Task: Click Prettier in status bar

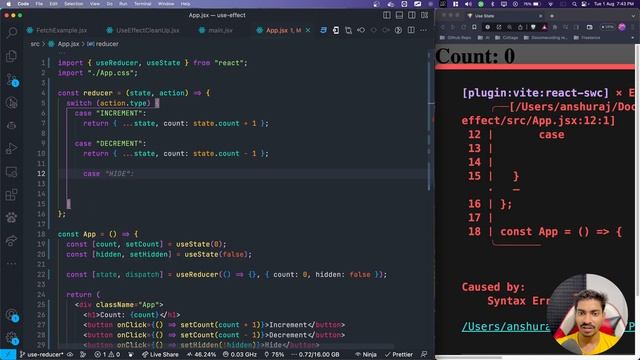Action: (x=399, y=354)
